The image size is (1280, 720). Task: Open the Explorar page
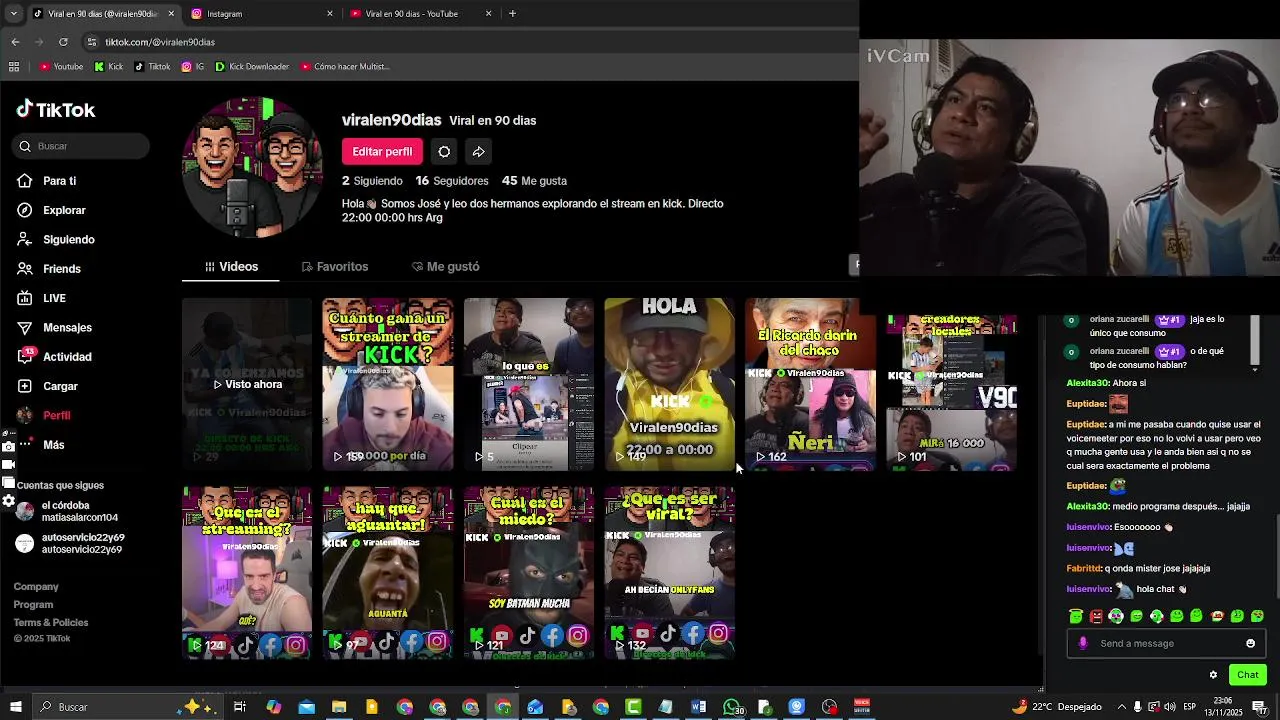[x=51, y=210]
